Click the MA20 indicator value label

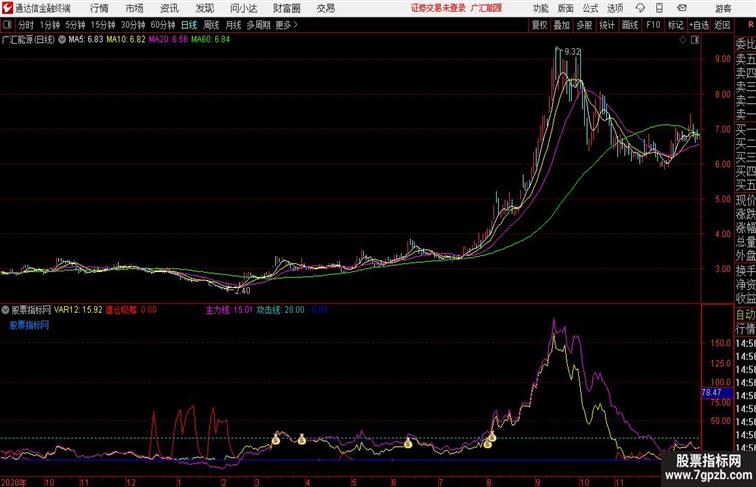pyautogui.click(x=168, y=40)
